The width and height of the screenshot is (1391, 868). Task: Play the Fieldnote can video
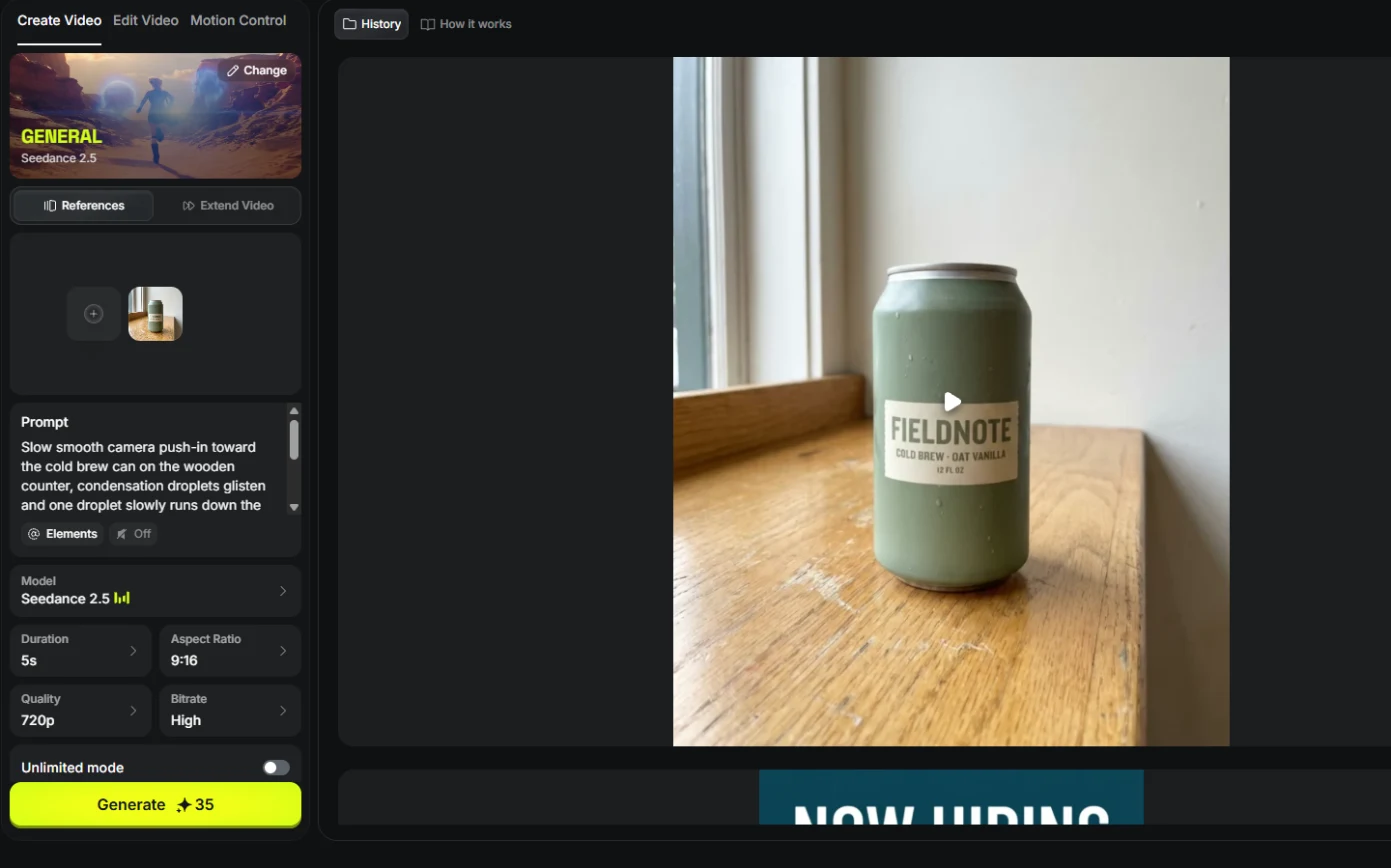click(x=952, y=402)
